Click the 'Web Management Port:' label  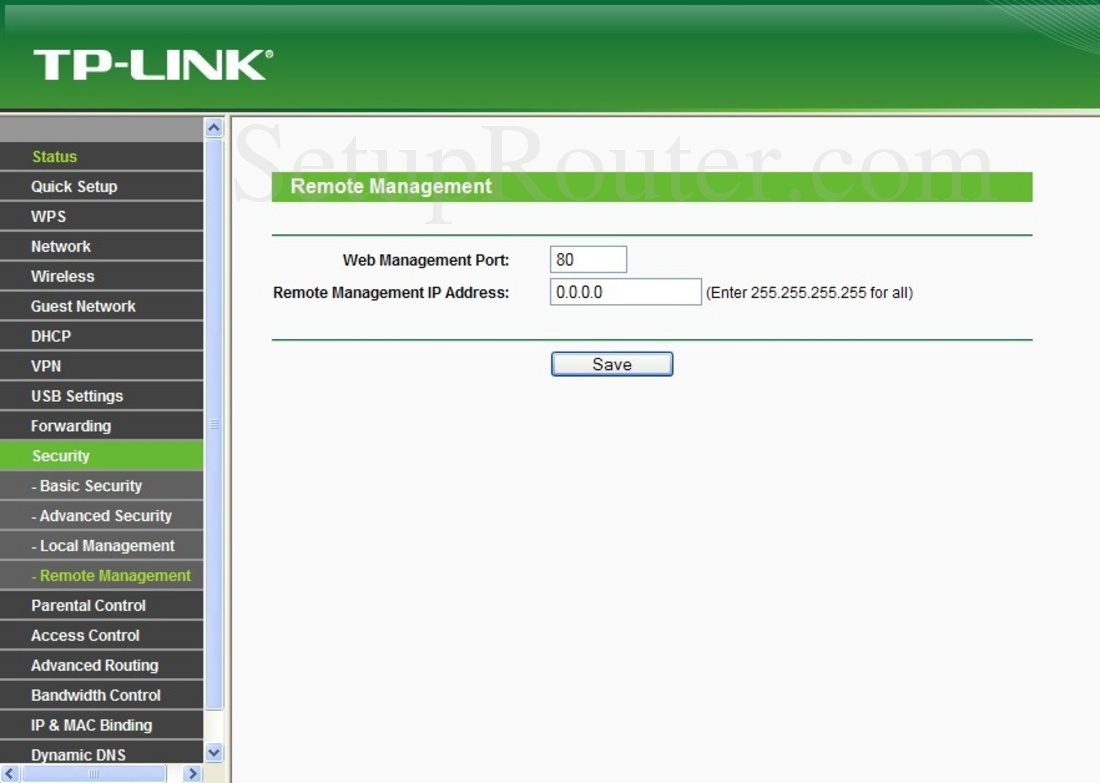pyautogui.click(x=426, y=260)
